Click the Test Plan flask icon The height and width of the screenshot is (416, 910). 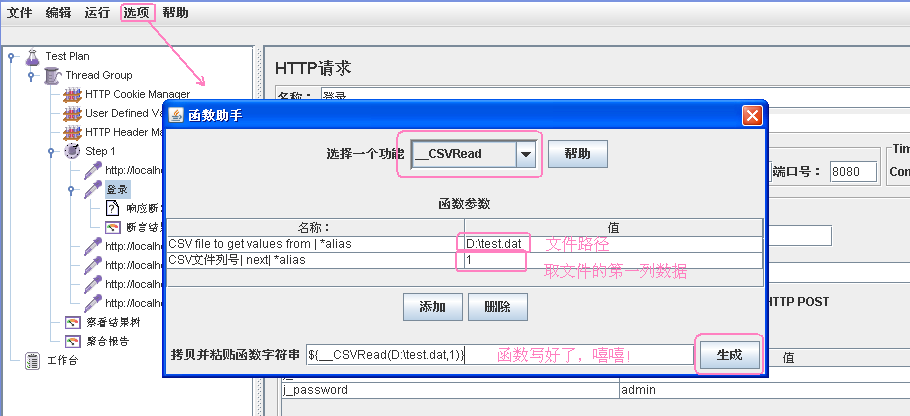[32, 56]
